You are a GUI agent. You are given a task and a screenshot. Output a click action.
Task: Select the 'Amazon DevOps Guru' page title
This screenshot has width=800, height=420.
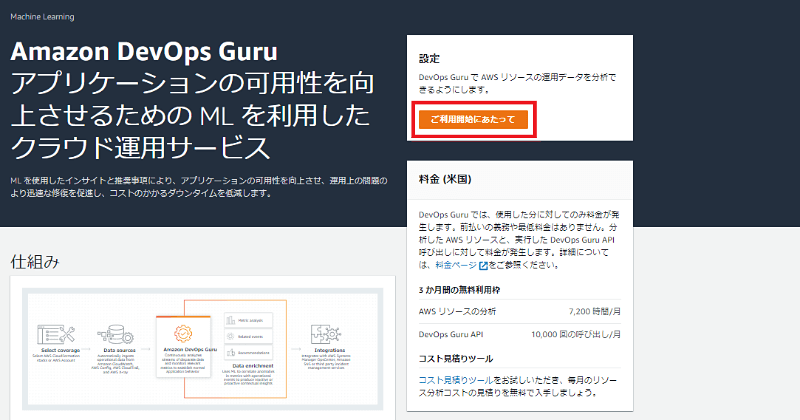click(144, 52)
